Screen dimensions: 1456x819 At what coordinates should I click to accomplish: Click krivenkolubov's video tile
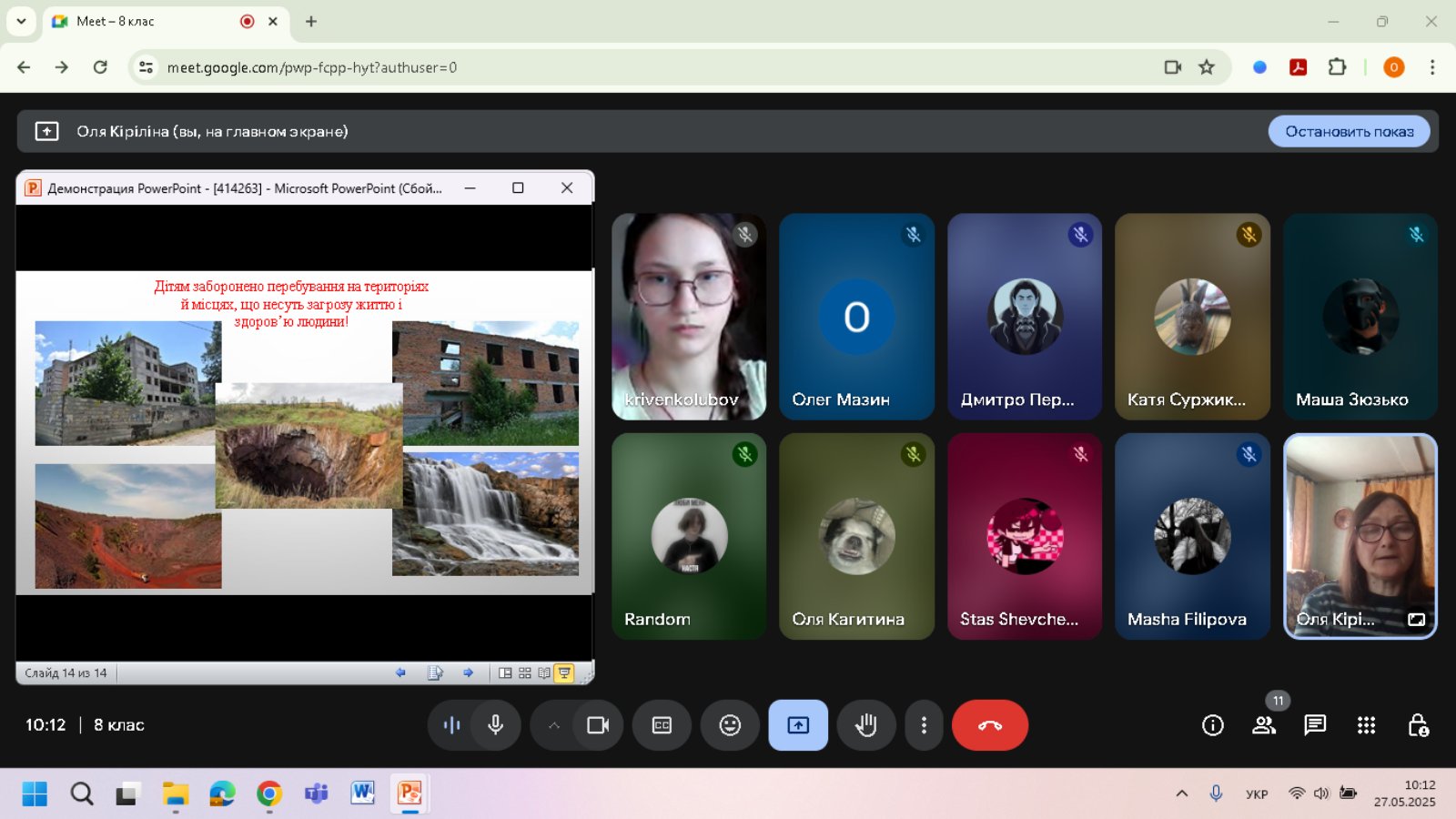pos(688,316)
